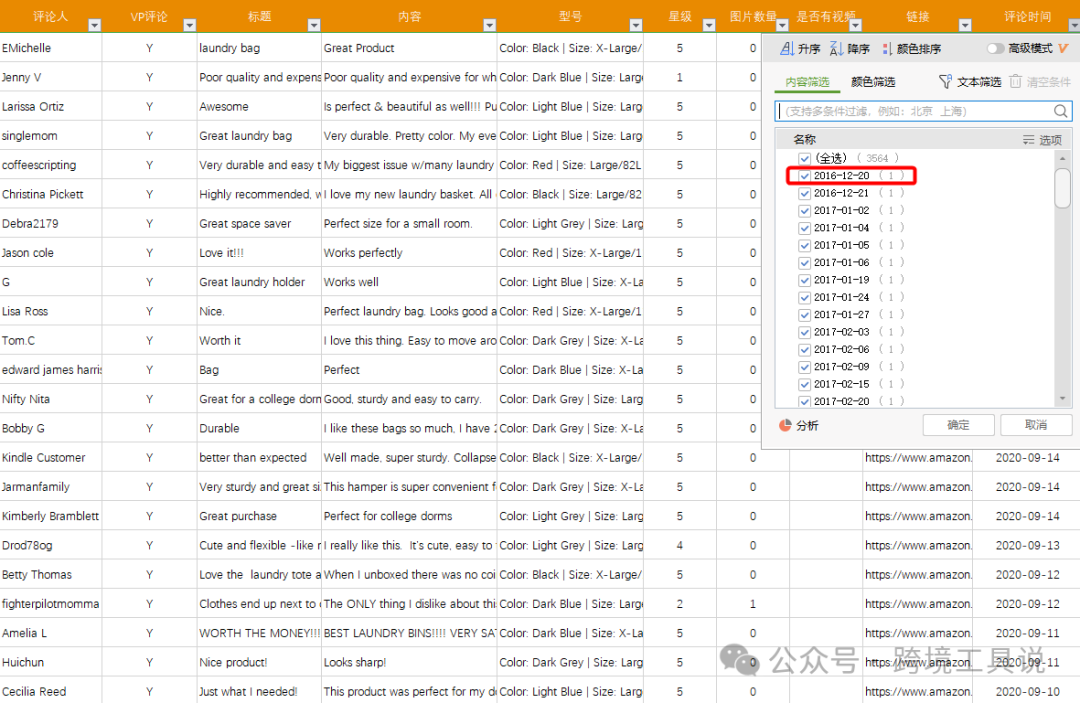Image resolution: width=1080 pixels, height=703 pixels.
Task: Uncheck date 2017-02-15
Action: (804, 384)
